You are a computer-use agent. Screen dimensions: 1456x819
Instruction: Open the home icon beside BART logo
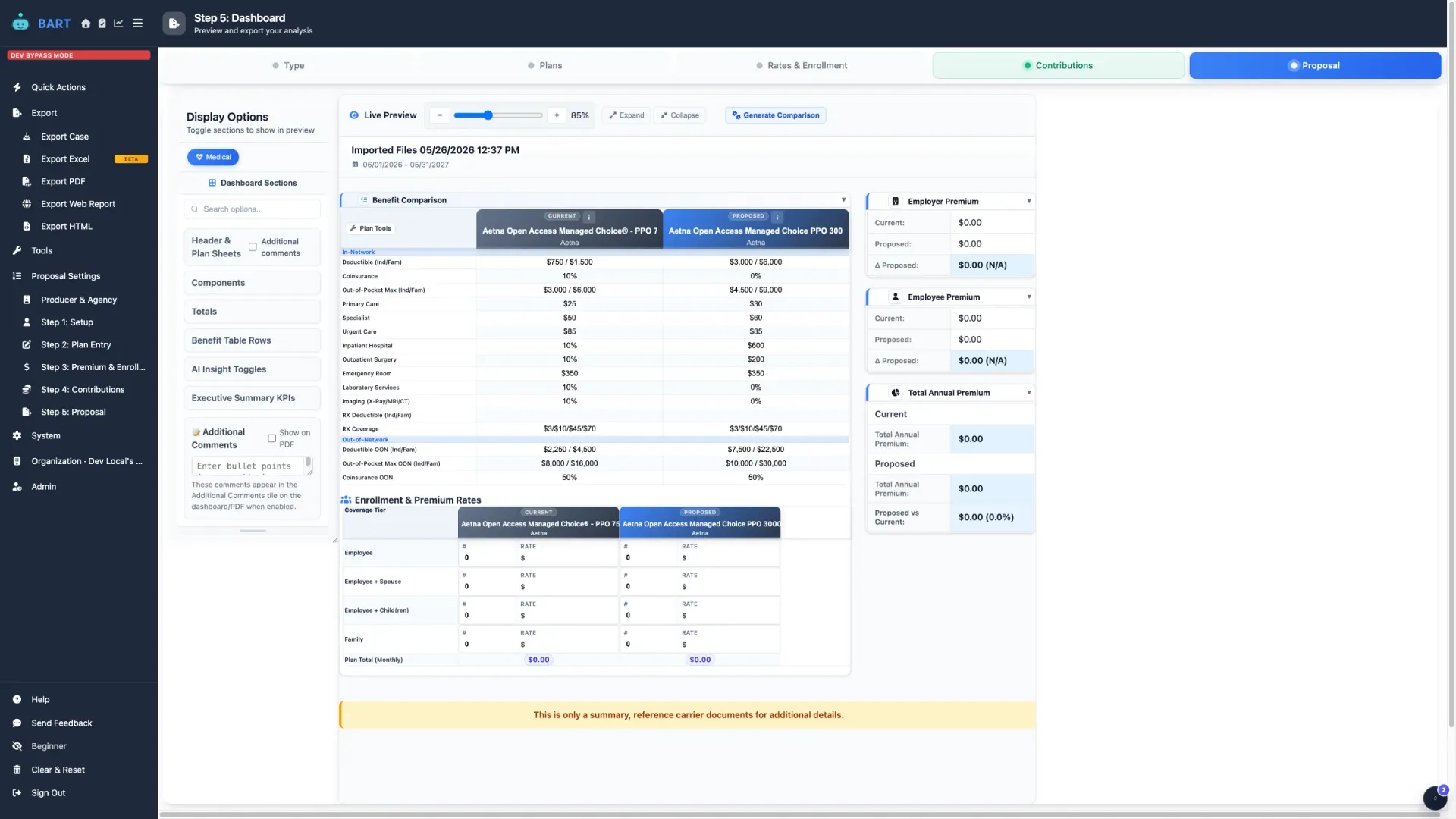(x=86, y=24)
